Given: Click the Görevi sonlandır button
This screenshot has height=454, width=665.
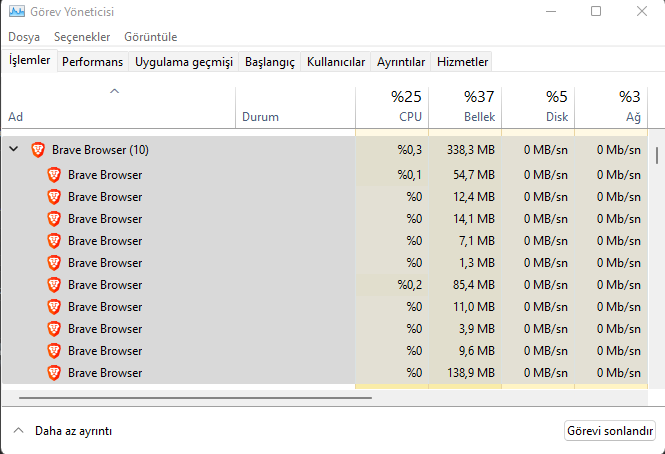Looking at the screenshot, I should tap(610, 431).
